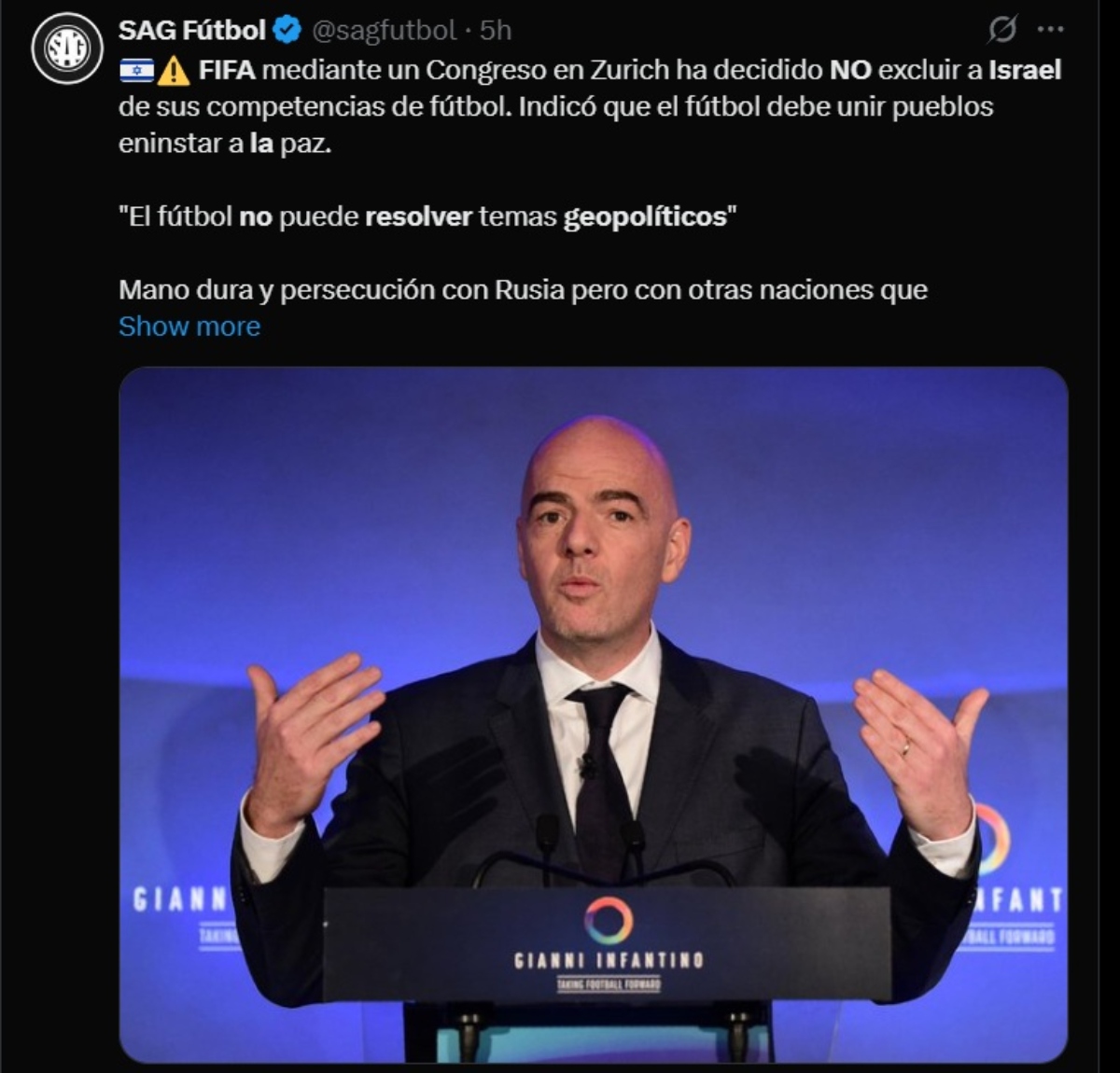Click the GIANNI INFANTINO text on the lectern

[x=609, y=960]
